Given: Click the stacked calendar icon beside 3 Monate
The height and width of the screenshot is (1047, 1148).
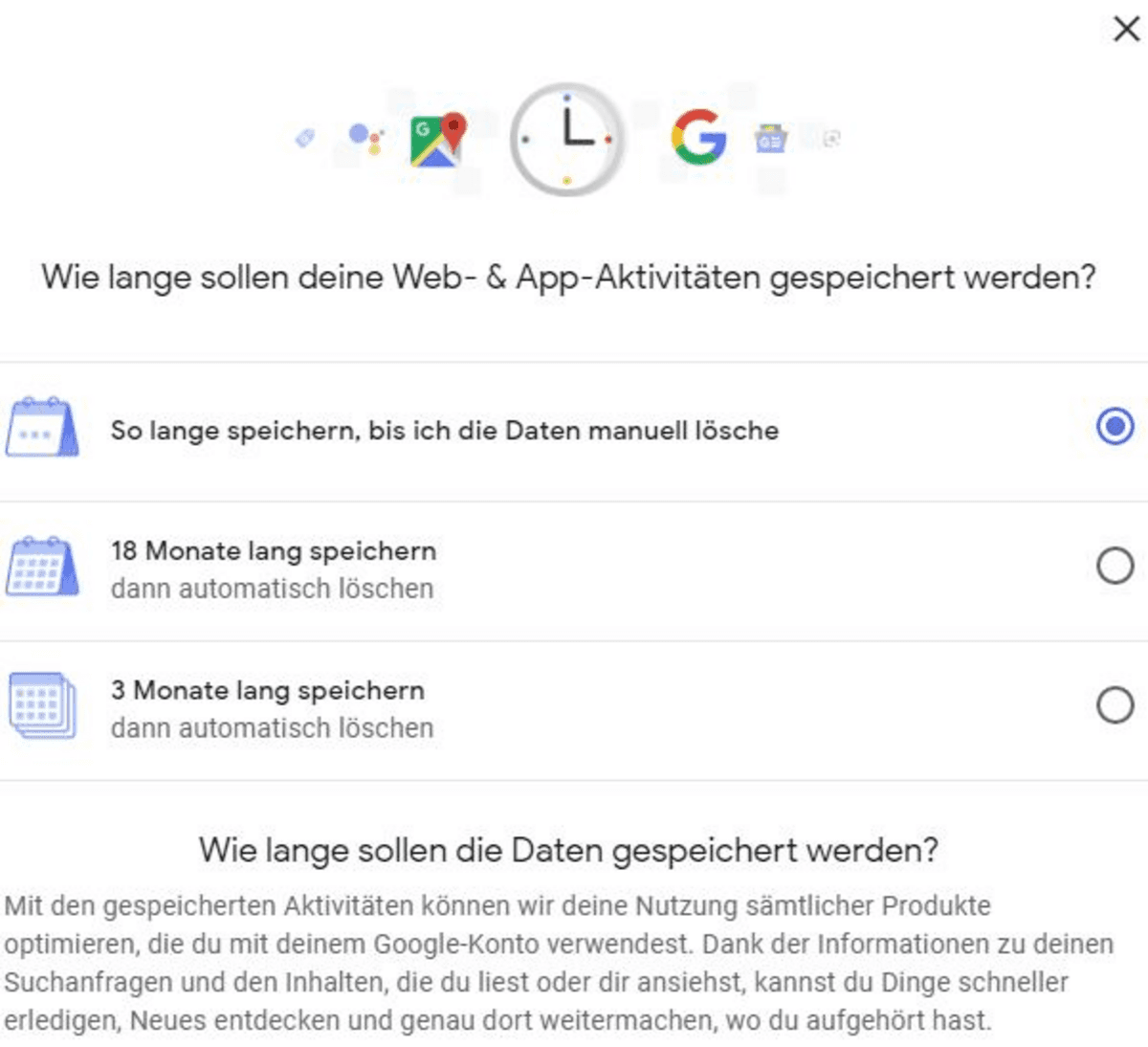Looking at the screenshot, I should [x=42, y=706].
